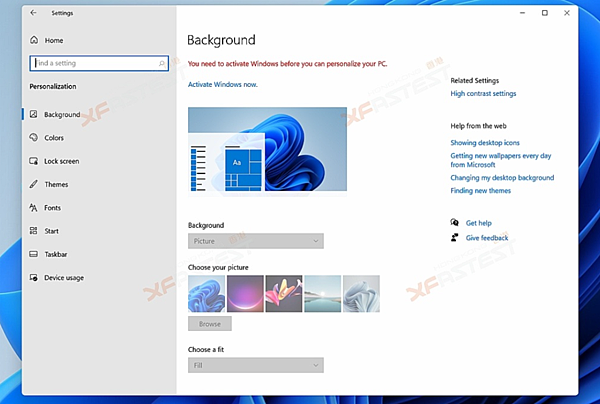
Task: Click the Help from the web heading
Action: coord(478,126)
